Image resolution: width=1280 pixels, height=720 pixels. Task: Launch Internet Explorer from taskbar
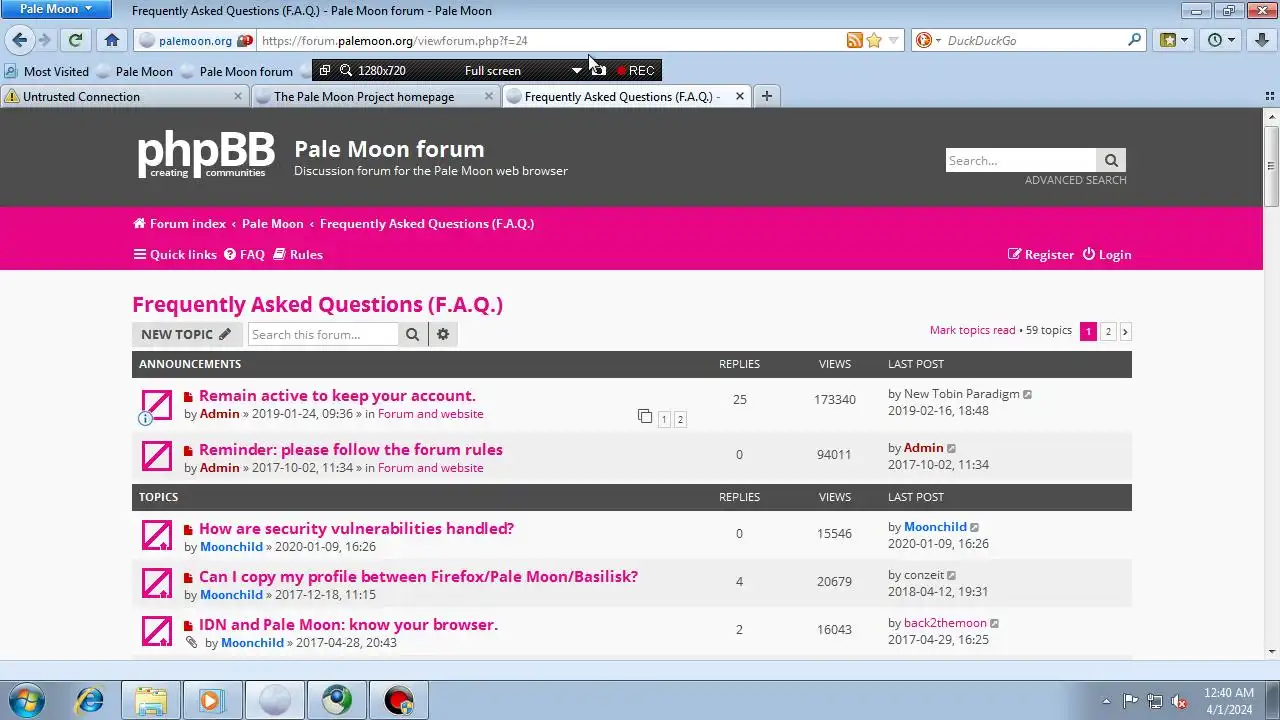(x=89, y=700)
